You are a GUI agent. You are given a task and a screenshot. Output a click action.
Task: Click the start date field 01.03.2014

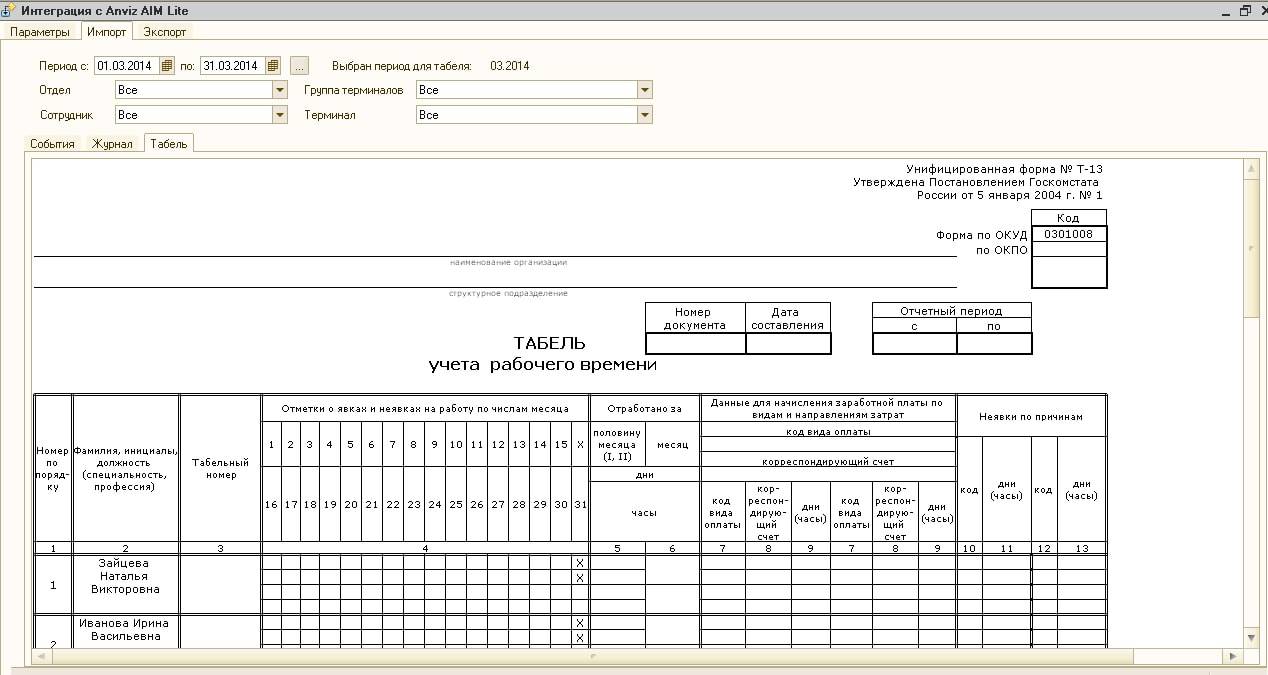126,66
